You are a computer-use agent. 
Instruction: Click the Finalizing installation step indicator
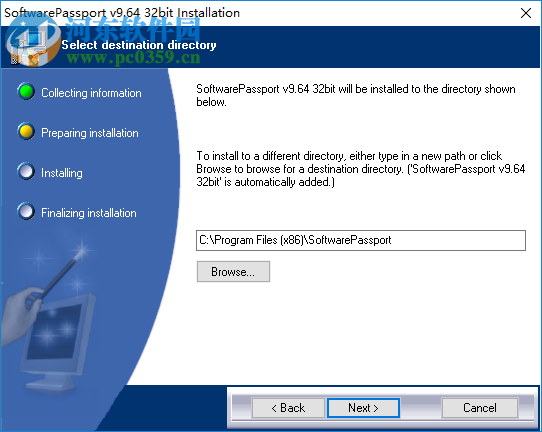pos(26,212)
